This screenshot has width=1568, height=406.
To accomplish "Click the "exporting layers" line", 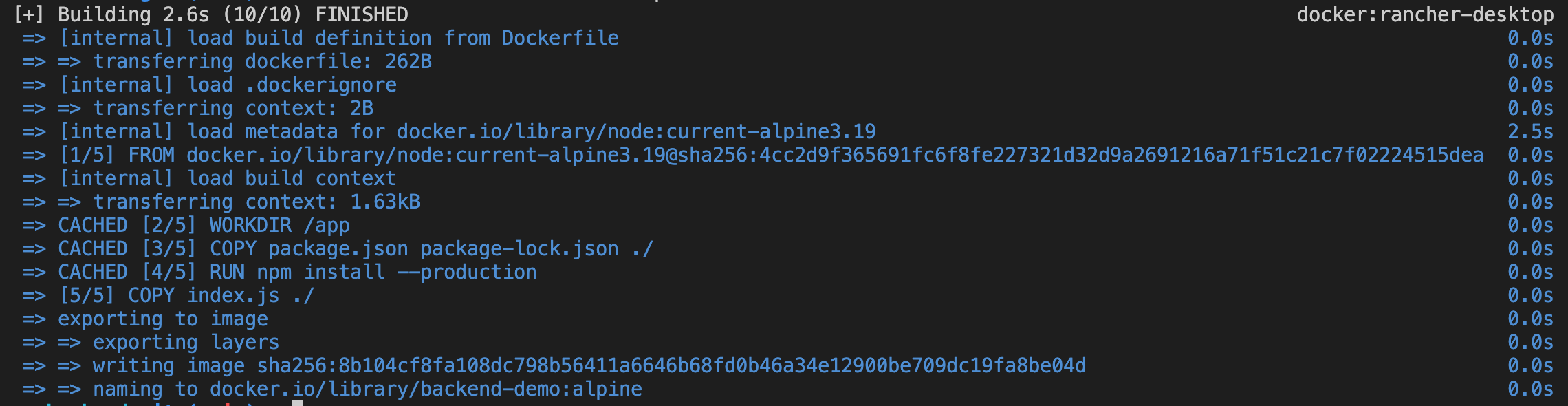I will coord(186,342).
